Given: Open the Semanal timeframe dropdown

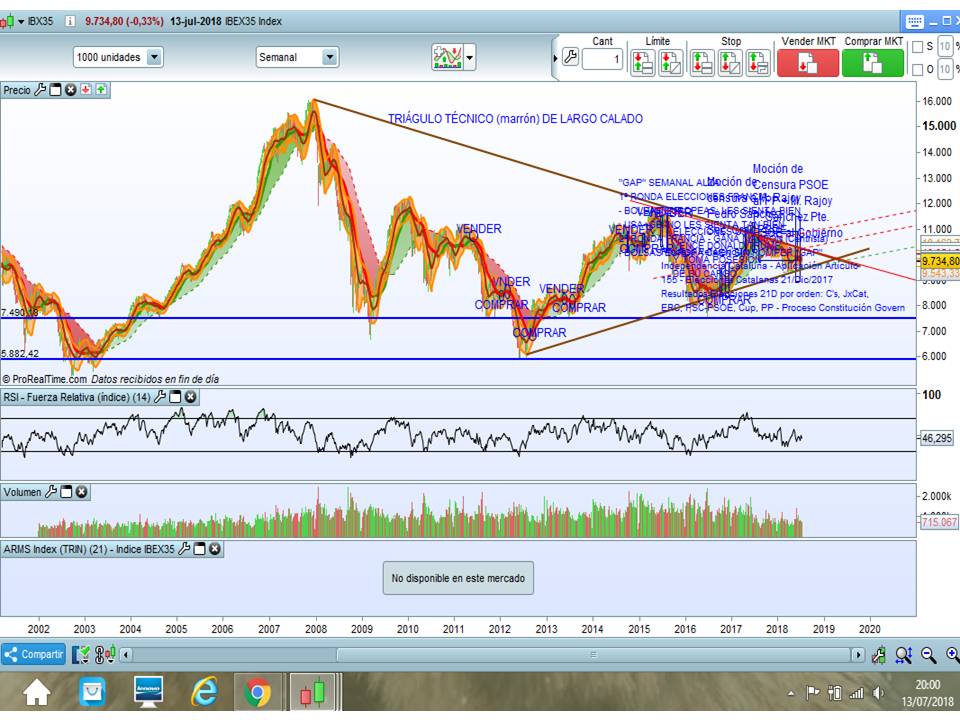Looking at the screenshot, I should click(x=330, y=57).
